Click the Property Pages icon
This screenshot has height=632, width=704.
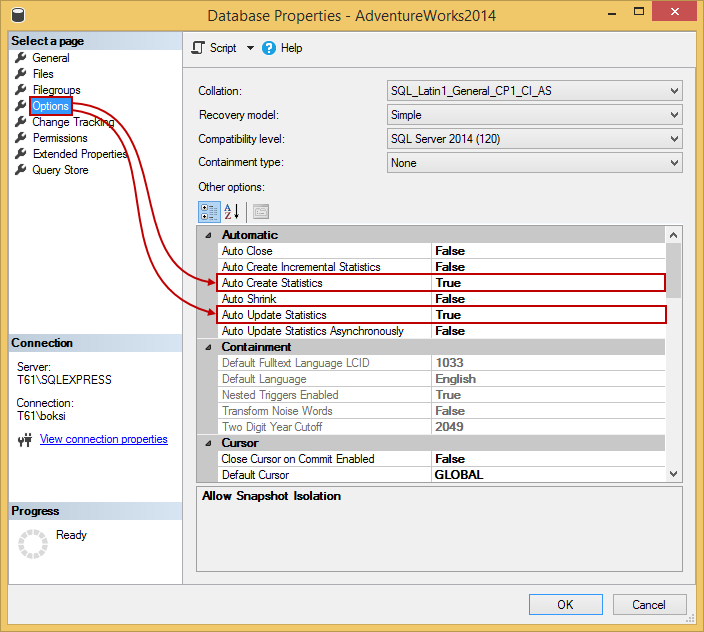point(261,212)
